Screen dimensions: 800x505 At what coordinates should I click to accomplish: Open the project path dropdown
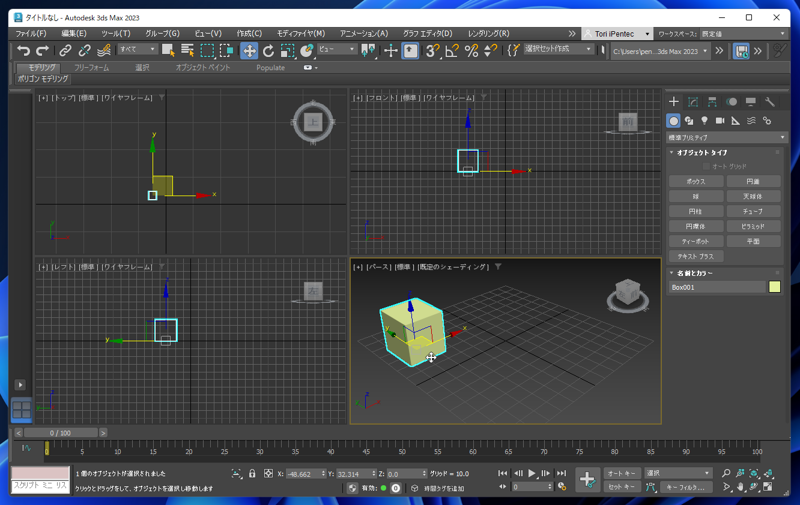click(660, 52)
